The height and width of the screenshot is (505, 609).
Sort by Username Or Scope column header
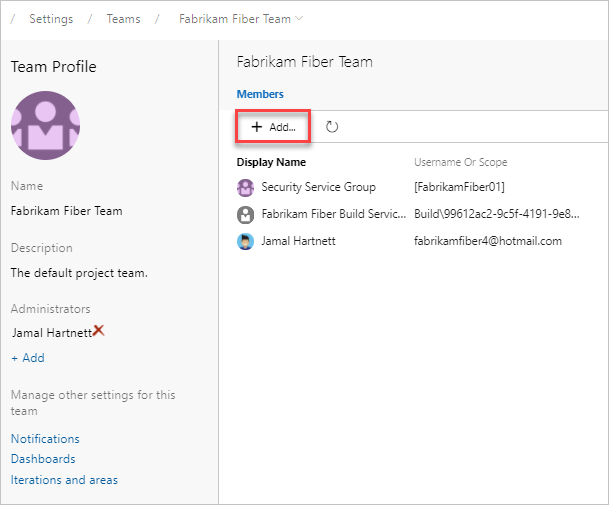tap(461, 162)
